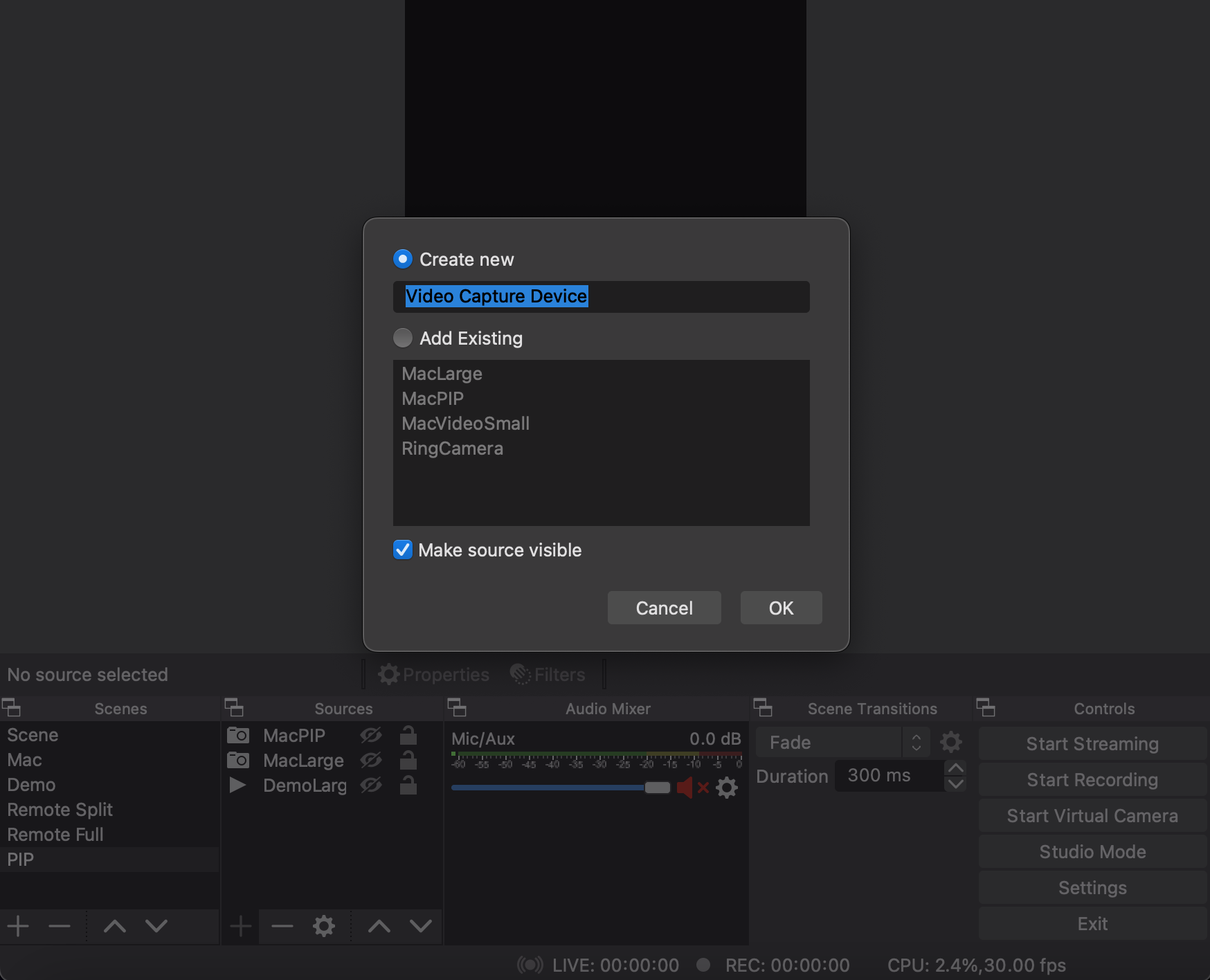Click MacPIP camera source icon
Image resolution: width=1210 pixels, height=980 pixels.
click(x=238, y=735)
